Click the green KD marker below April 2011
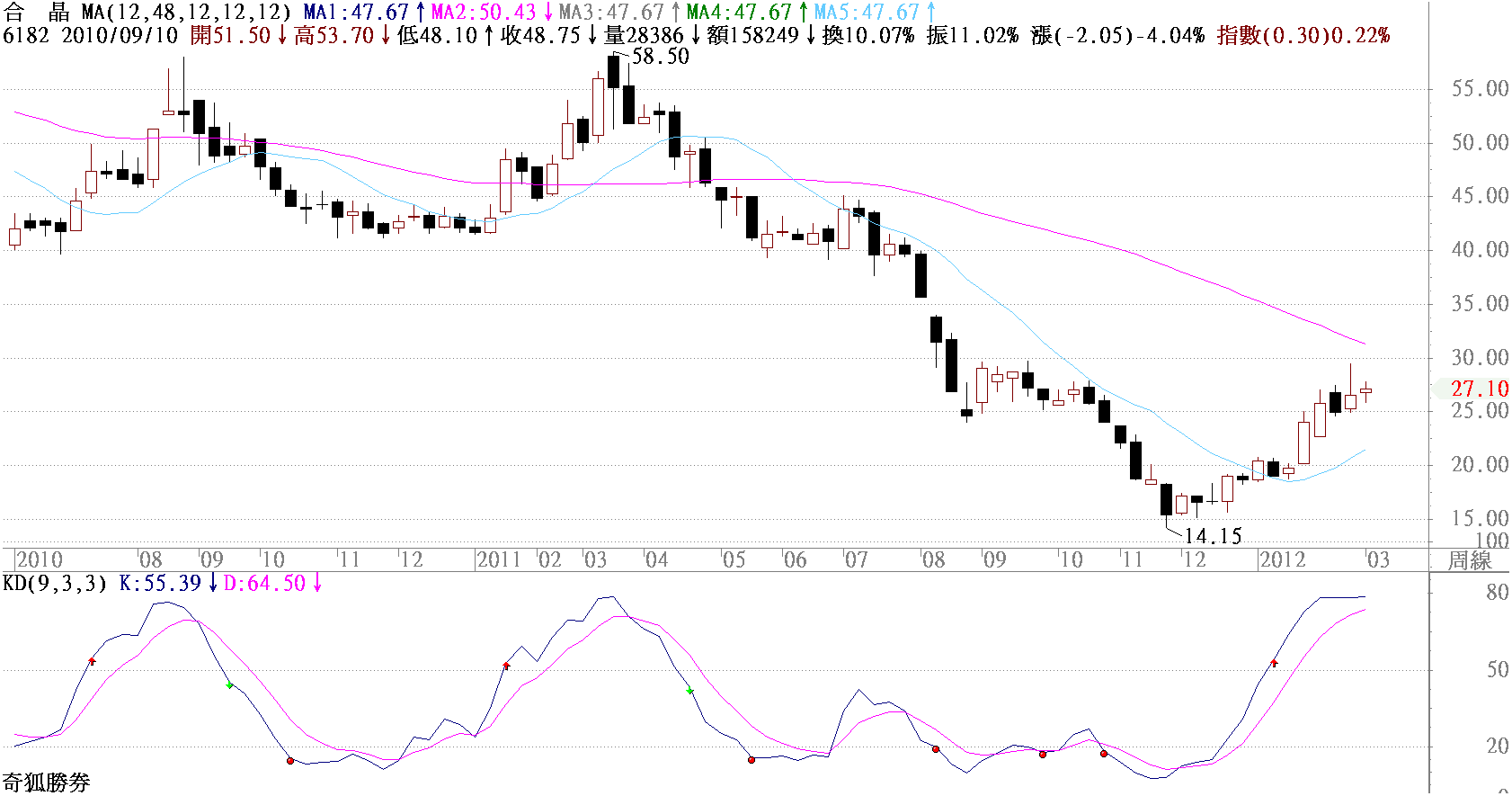This screenshot has height=796, width=1512. (x=689, y=691)
